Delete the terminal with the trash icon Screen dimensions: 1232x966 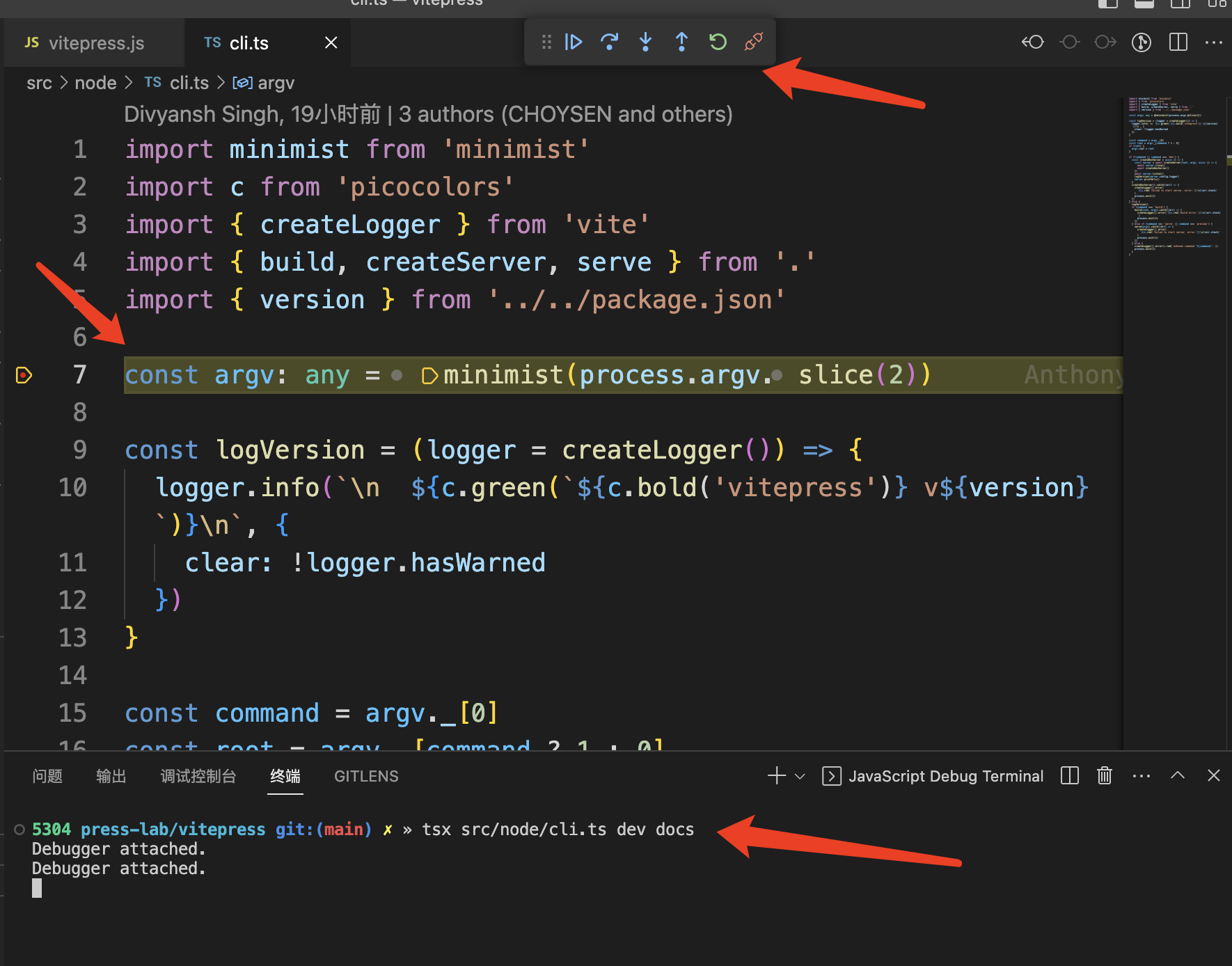click(1105, 775)
